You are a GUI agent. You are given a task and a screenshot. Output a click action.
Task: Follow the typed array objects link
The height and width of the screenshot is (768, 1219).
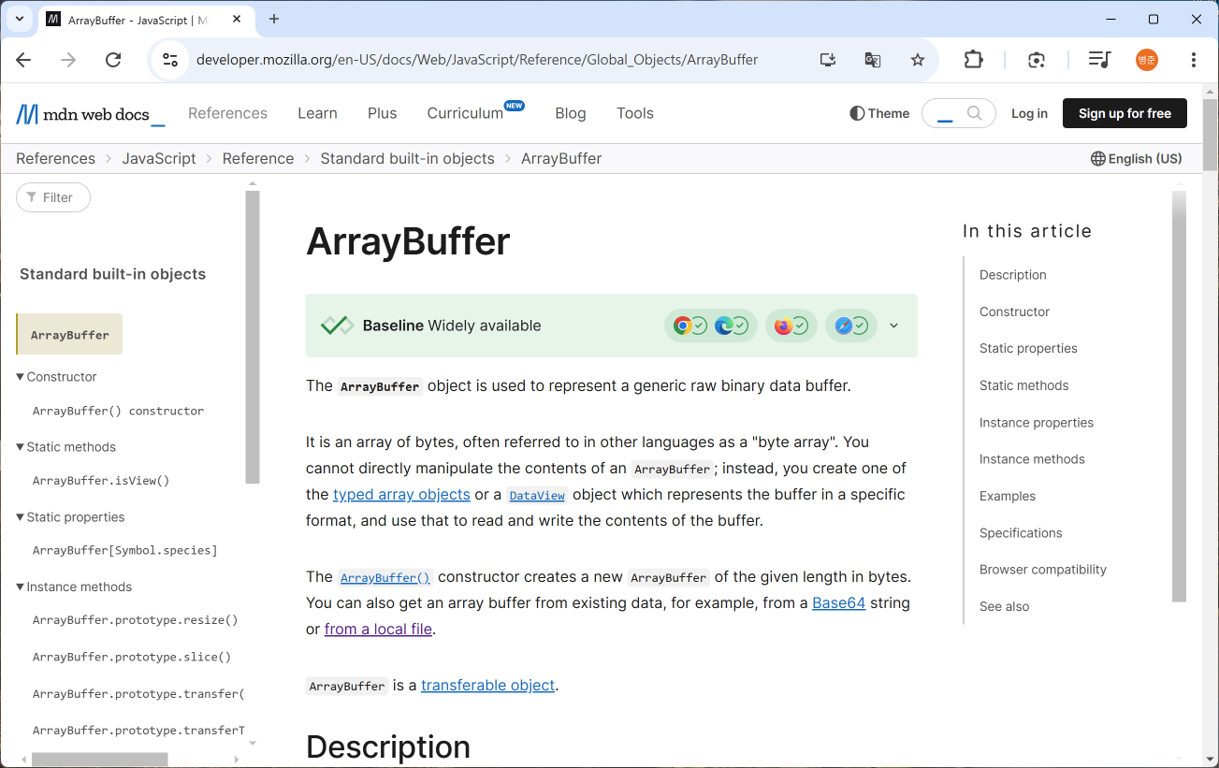[401, 494]
